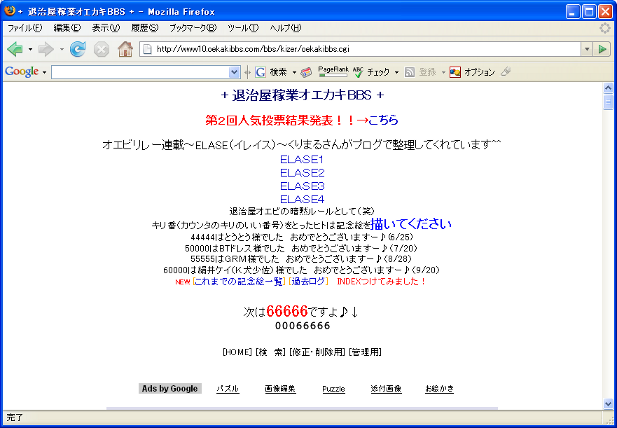Click the Go arrow beside address bar
This screenshot has height=428, width=617.
click(x=602, y=48)
